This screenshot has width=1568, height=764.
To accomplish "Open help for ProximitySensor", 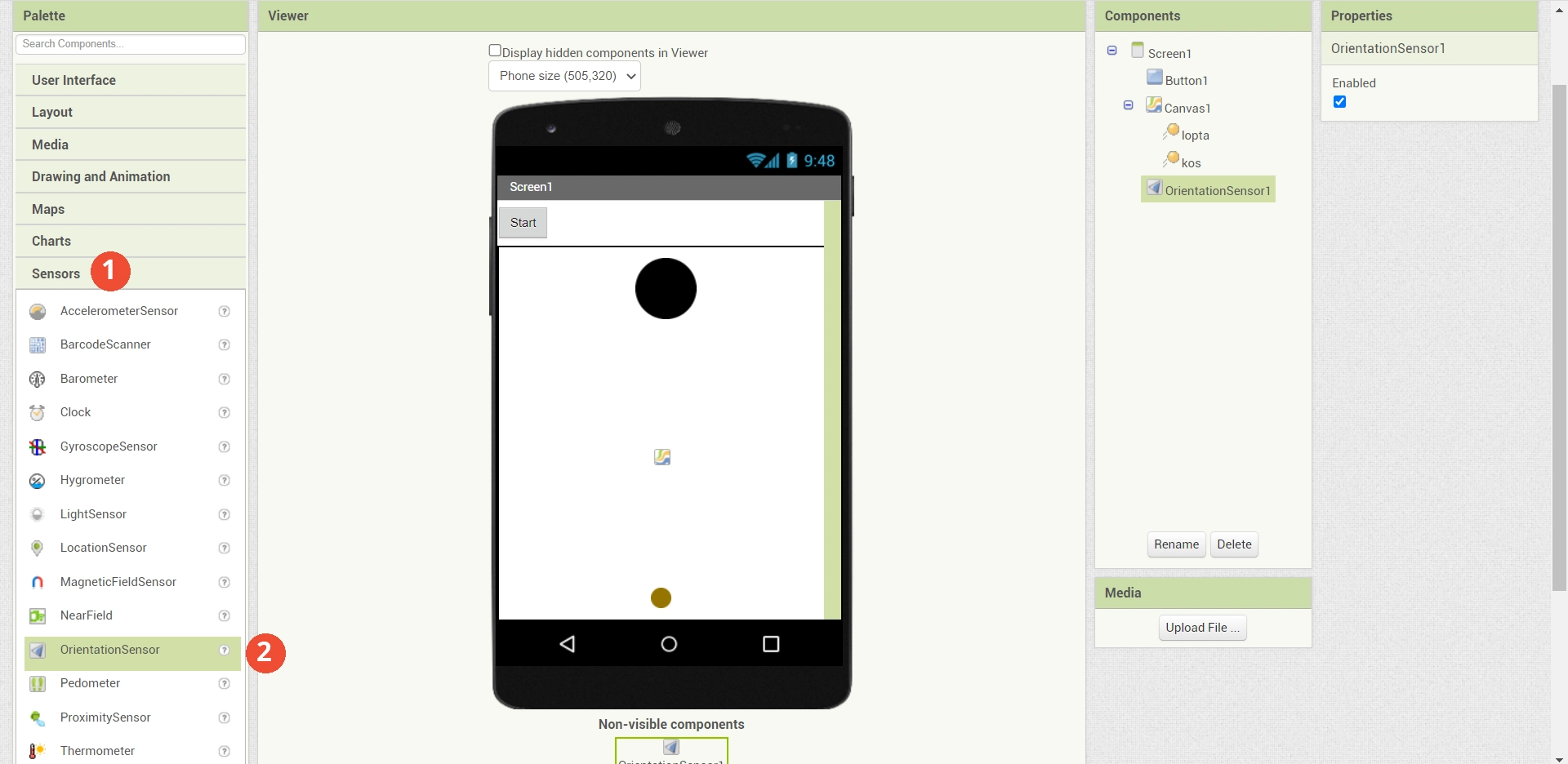I will (225, 718).
